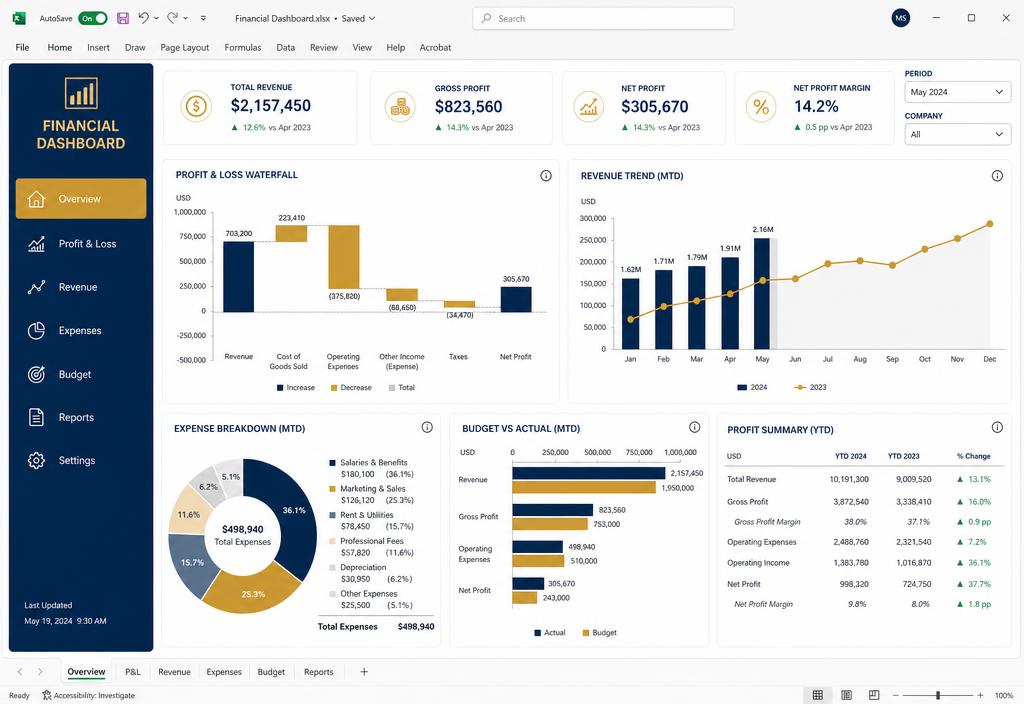Click the 998,320 Net Profit YTD 2024 cell

click(854, 584)
